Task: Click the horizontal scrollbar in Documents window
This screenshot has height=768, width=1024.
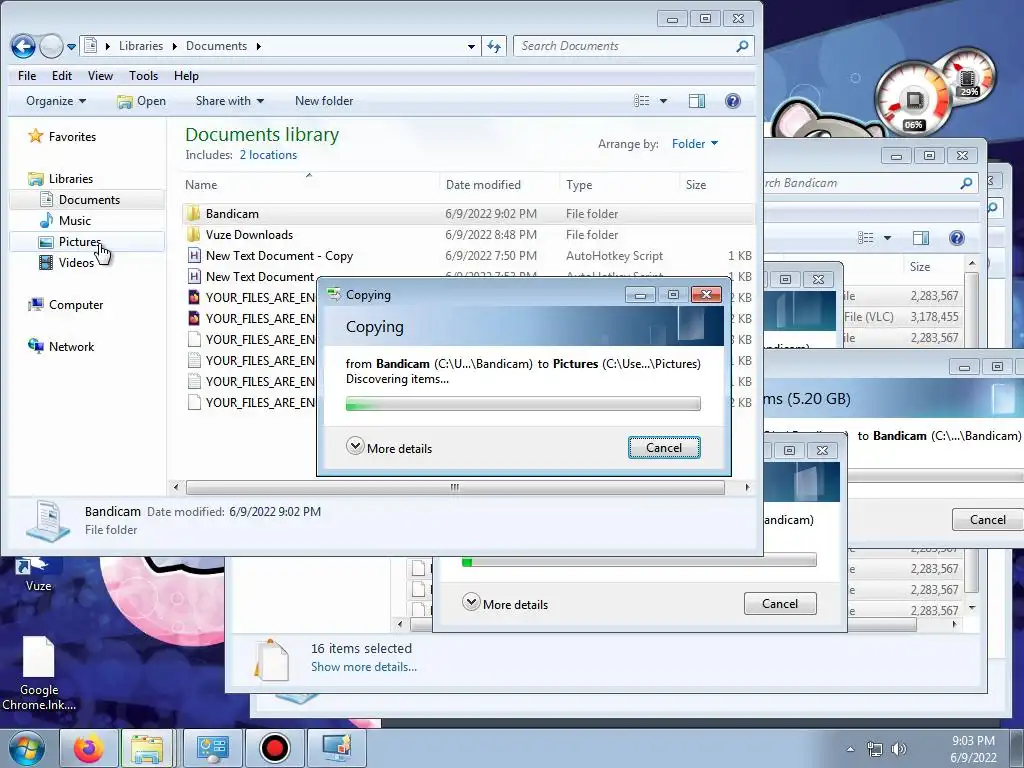Action: [x=455, y=487]
